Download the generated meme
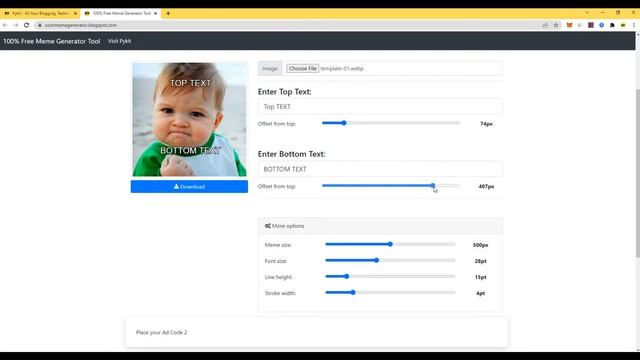 pos(189,187)
